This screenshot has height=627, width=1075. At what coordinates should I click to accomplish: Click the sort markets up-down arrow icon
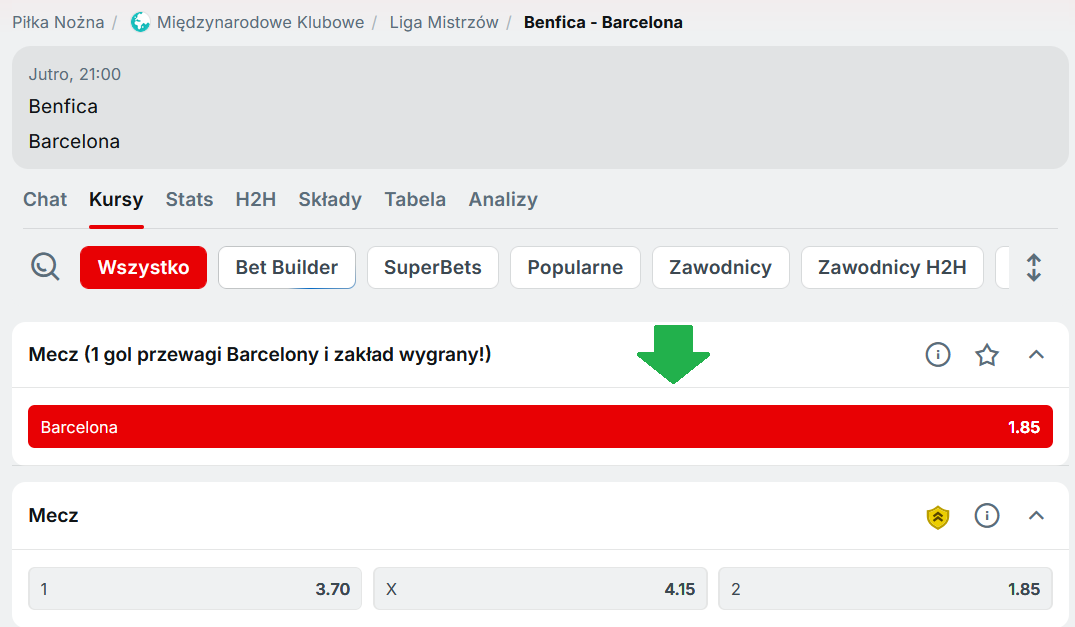point(1034,267)
